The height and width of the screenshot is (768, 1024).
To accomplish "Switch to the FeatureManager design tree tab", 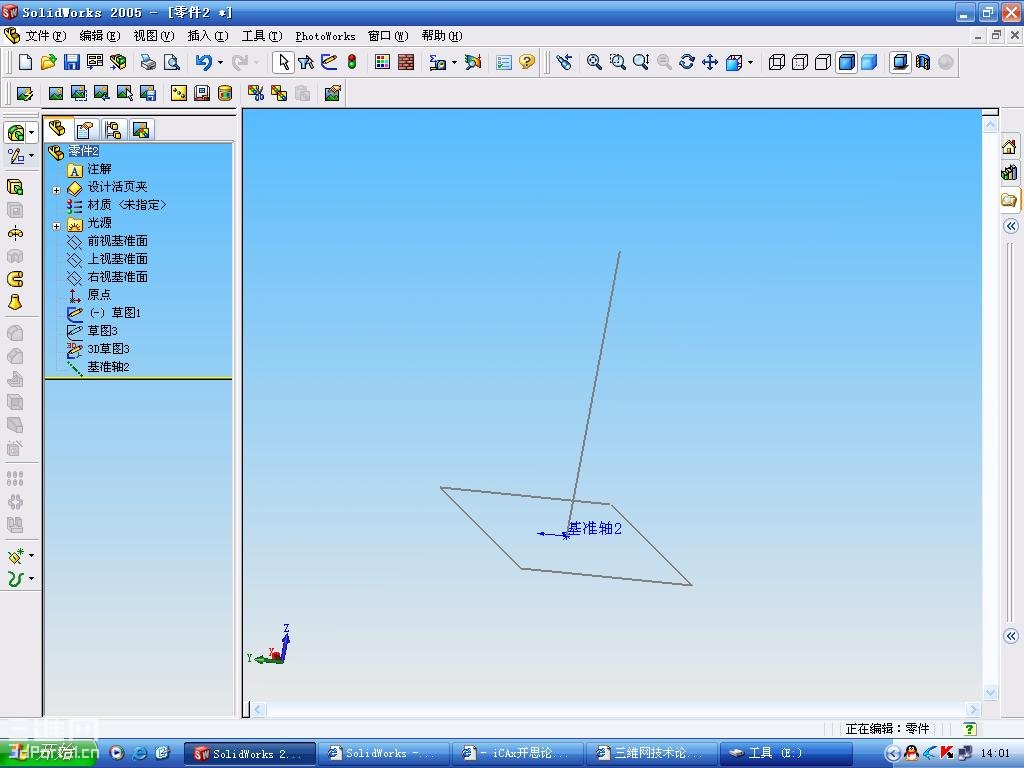I will (57, 129).
